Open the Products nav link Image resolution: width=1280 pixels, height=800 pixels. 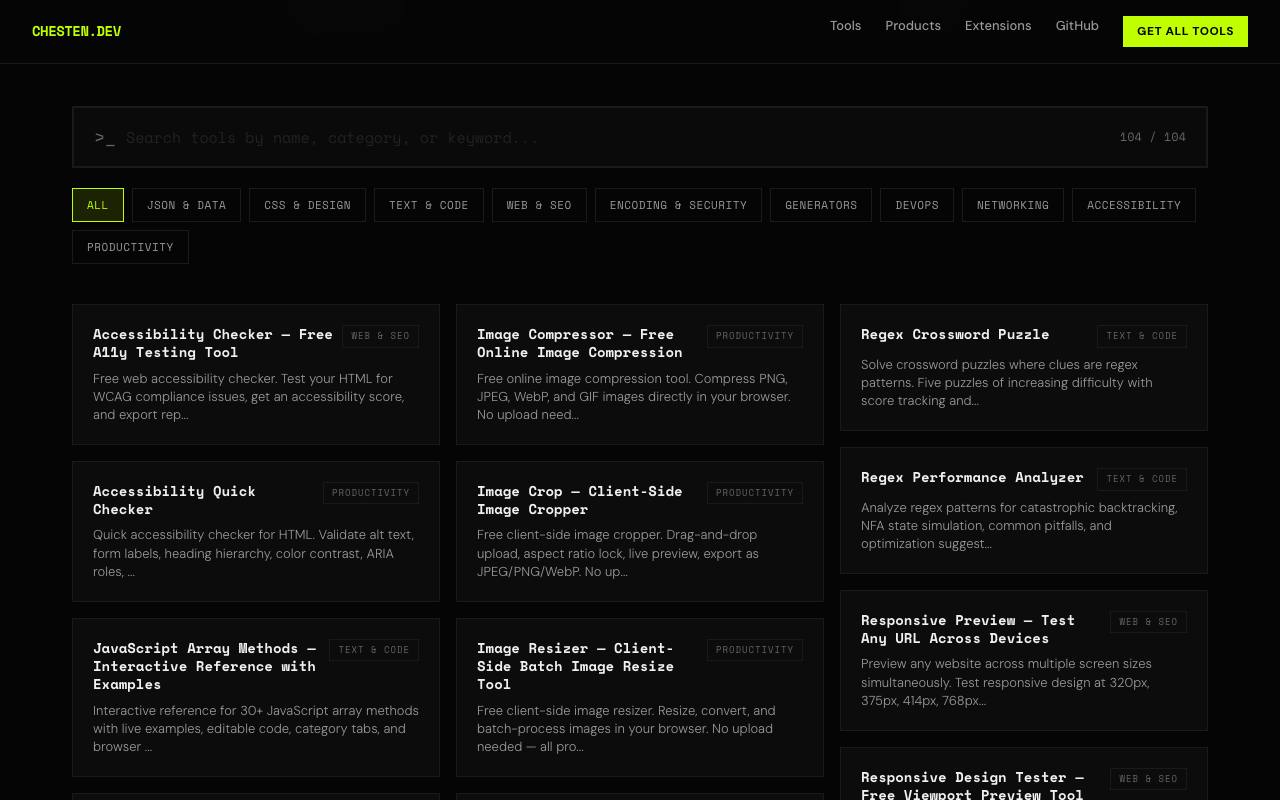(913, 26)
